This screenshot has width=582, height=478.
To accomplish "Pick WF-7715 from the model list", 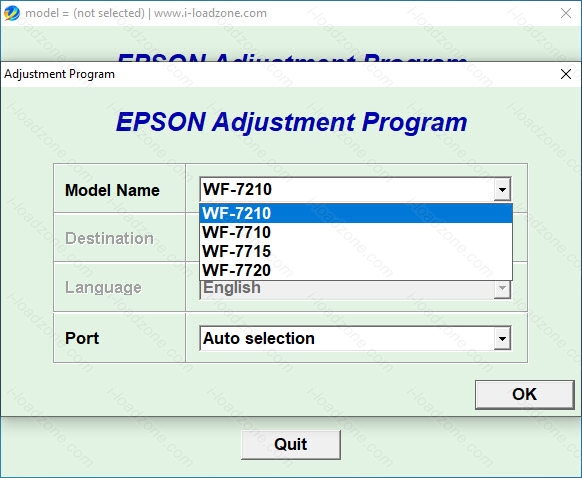I will (356, 251).
